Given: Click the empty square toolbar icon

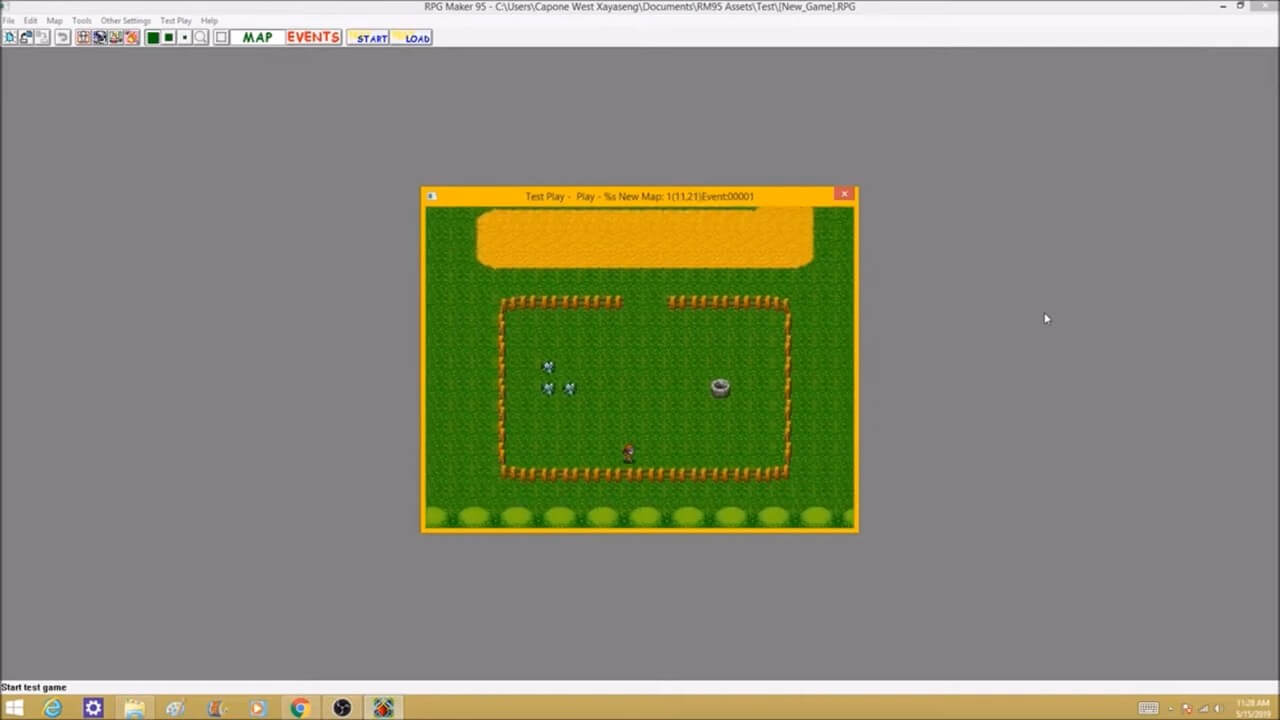Looking at the screenshot, I should point(221,37).
